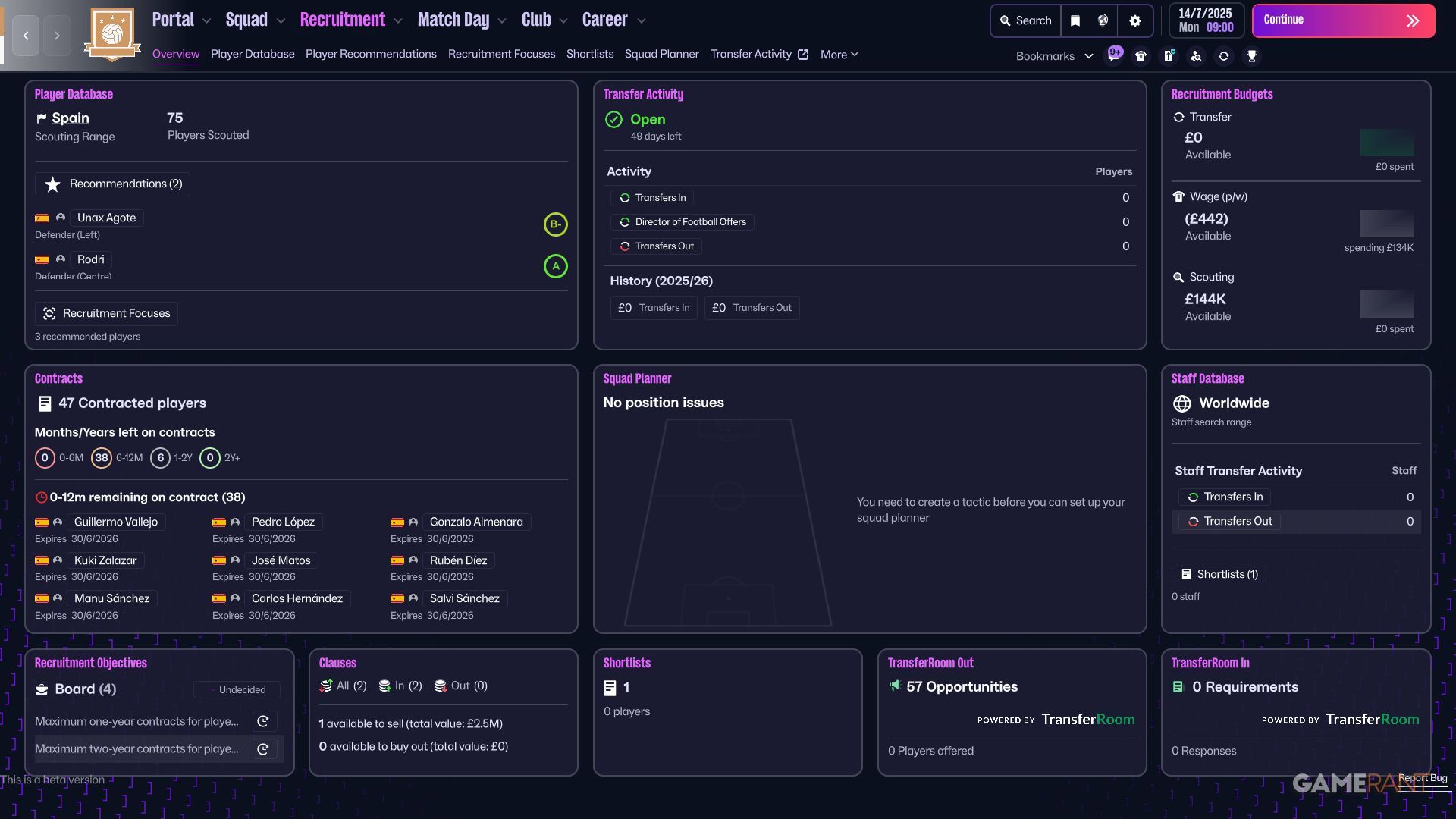Viewport: 1456px width, 819px height.
Task: Select the Out (0) clauses filter
Action: 460,686
